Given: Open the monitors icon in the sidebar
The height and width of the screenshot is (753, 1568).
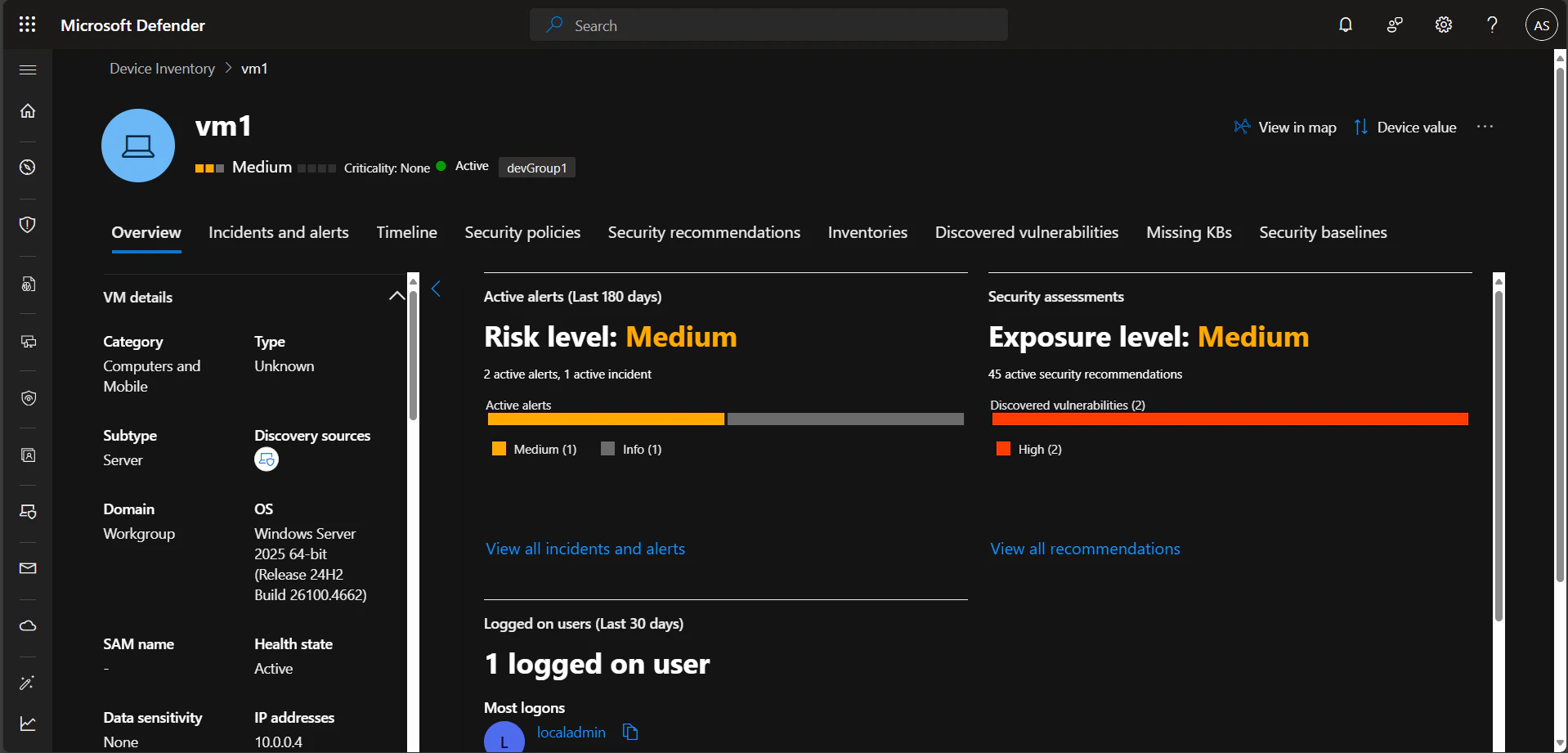Looking at the screenshot, I should 28,342.
